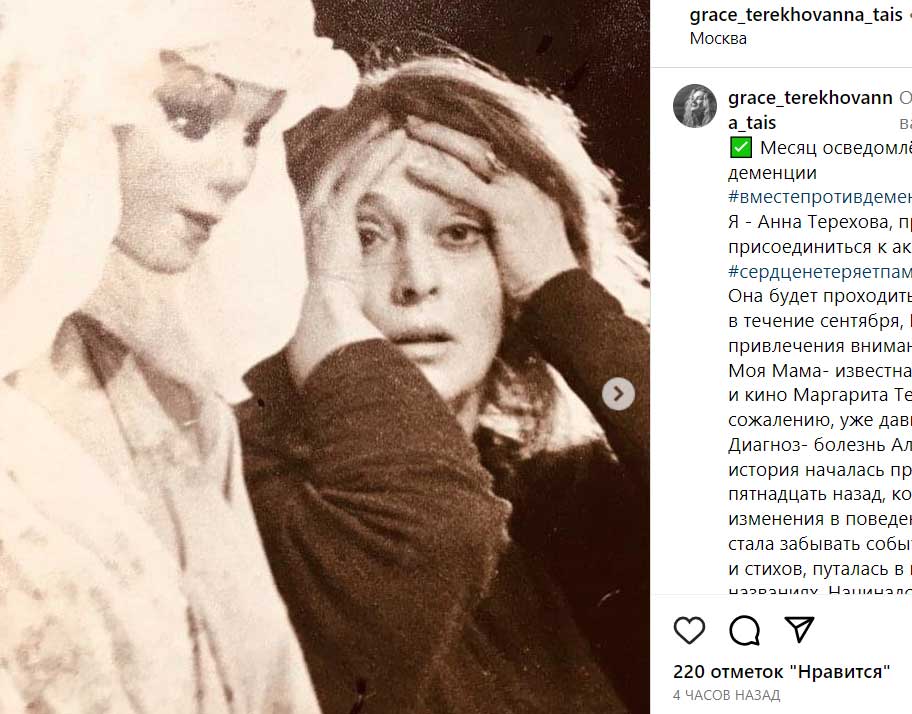The image size is (912, 714).
Task: View the 220 отметок "Нравится" likes list
Action: tap(782, 672)
